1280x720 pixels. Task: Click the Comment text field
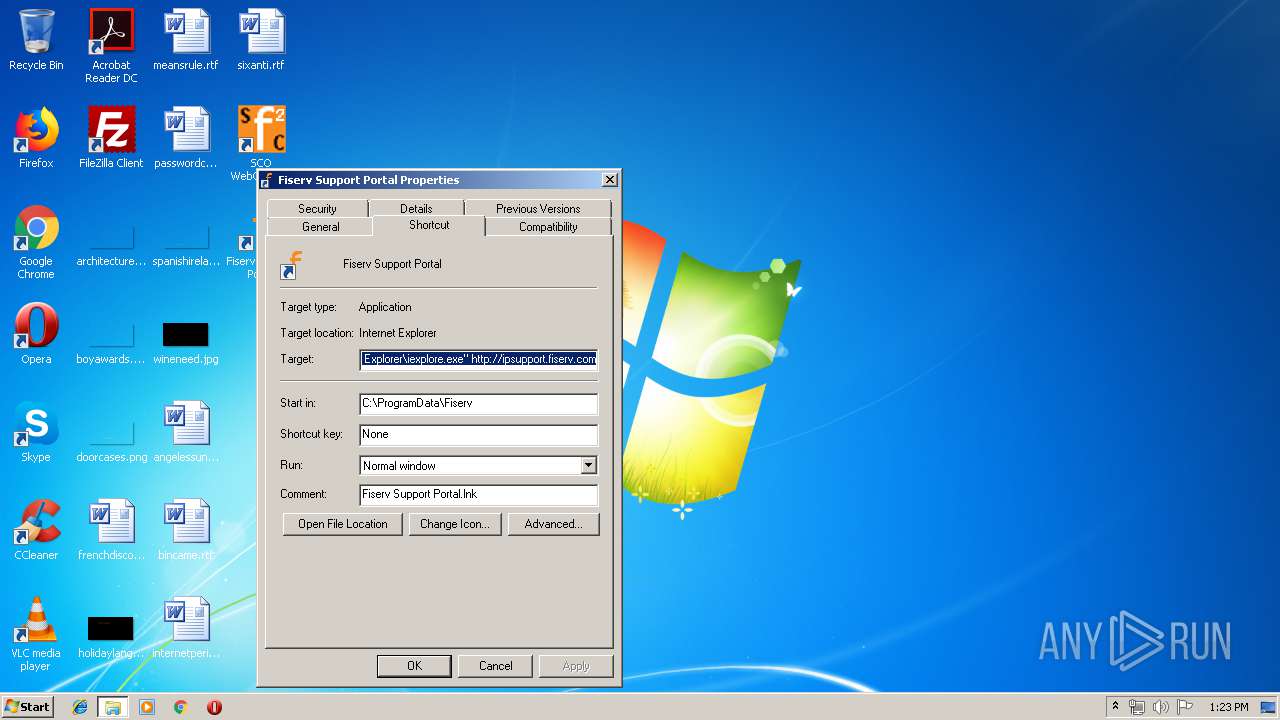click(x=479, y=494)
